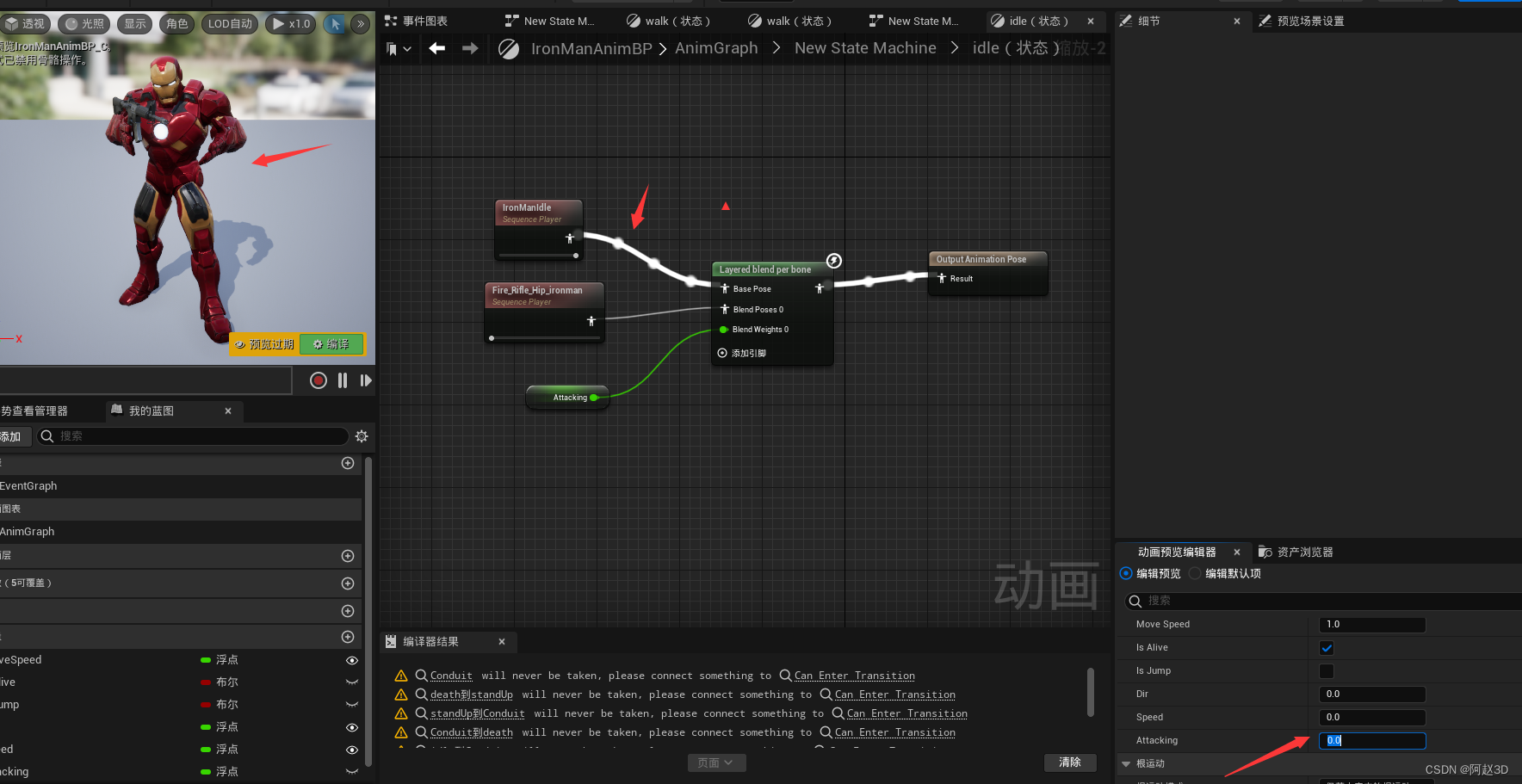
Task: Select the Details tab
Action: coord(1148,21)
